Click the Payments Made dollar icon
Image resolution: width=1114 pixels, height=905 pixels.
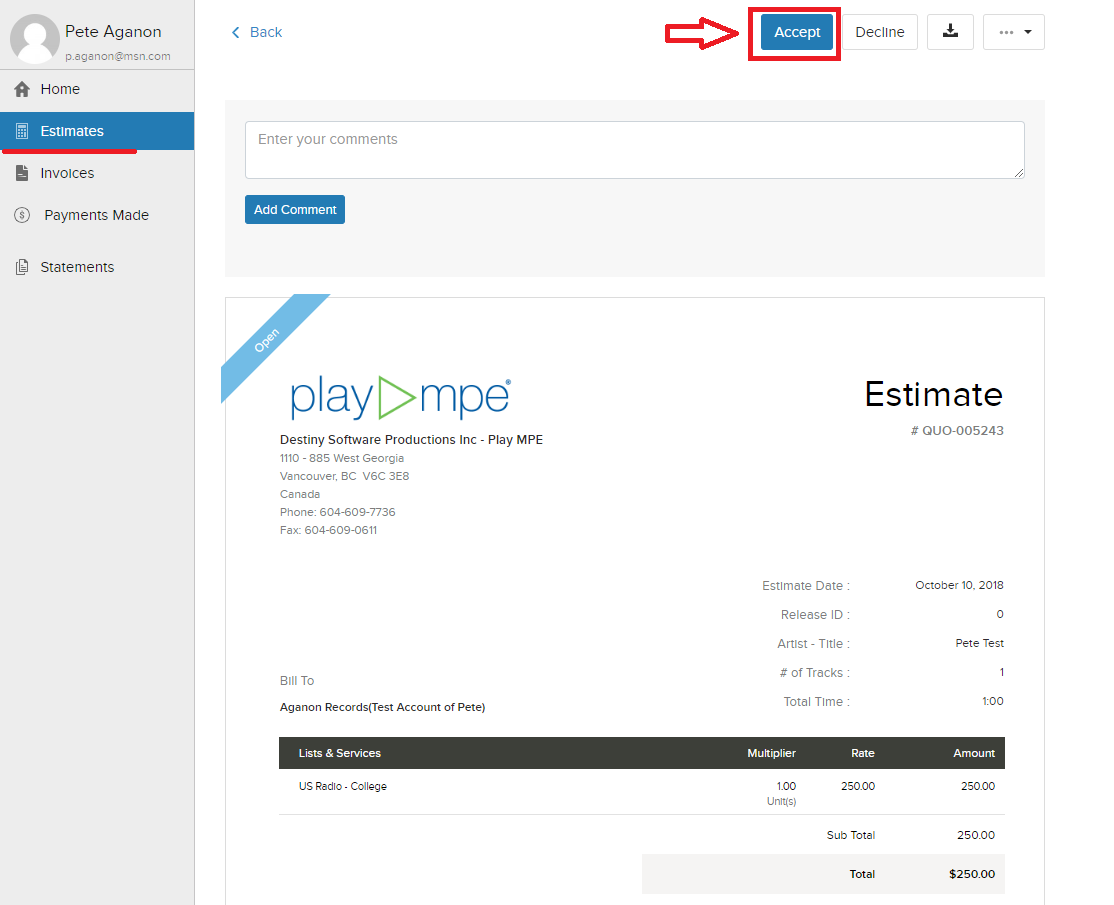(22, 215)
